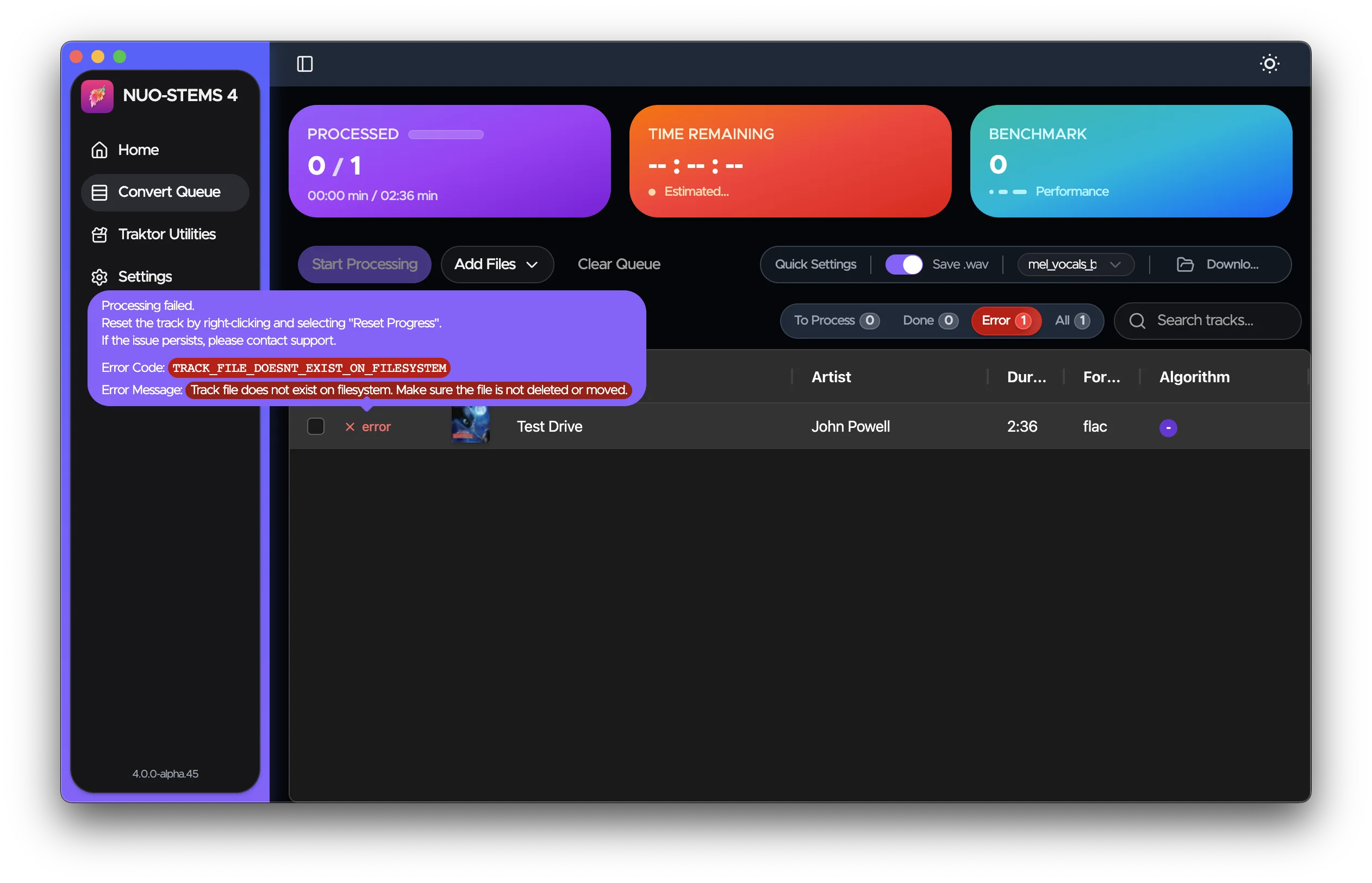Open the mel_vocals model dropdown

click(x=1075, y=264)
